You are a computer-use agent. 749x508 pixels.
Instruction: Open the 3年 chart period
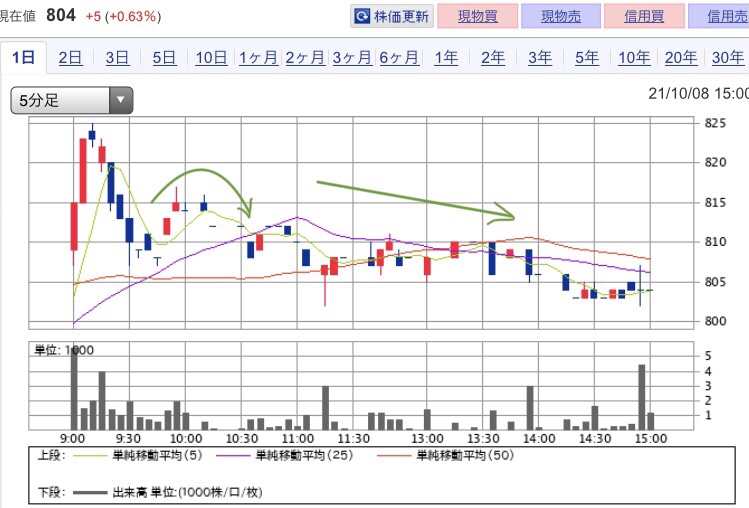point(540,58)
